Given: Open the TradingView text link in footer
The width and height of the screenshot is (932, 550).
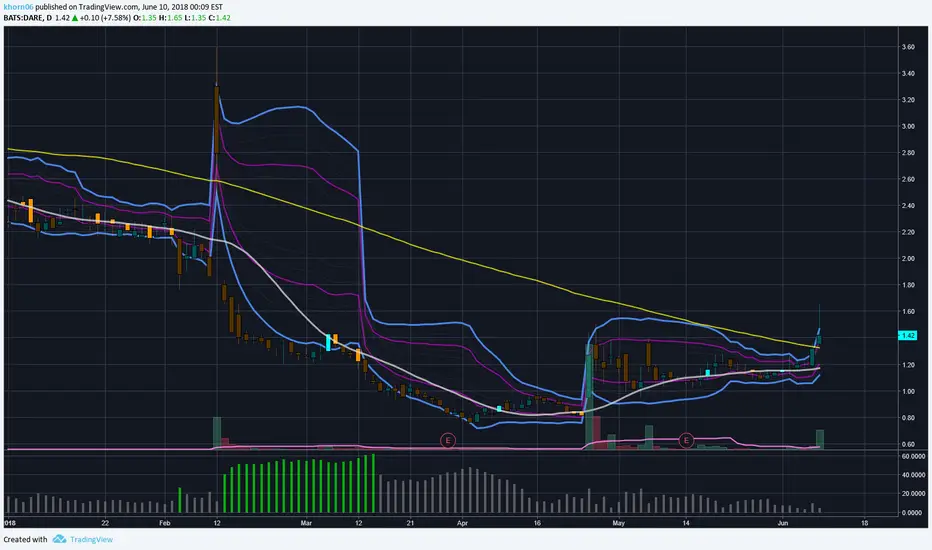Looking at the screenshot, I should coord(91,539).
